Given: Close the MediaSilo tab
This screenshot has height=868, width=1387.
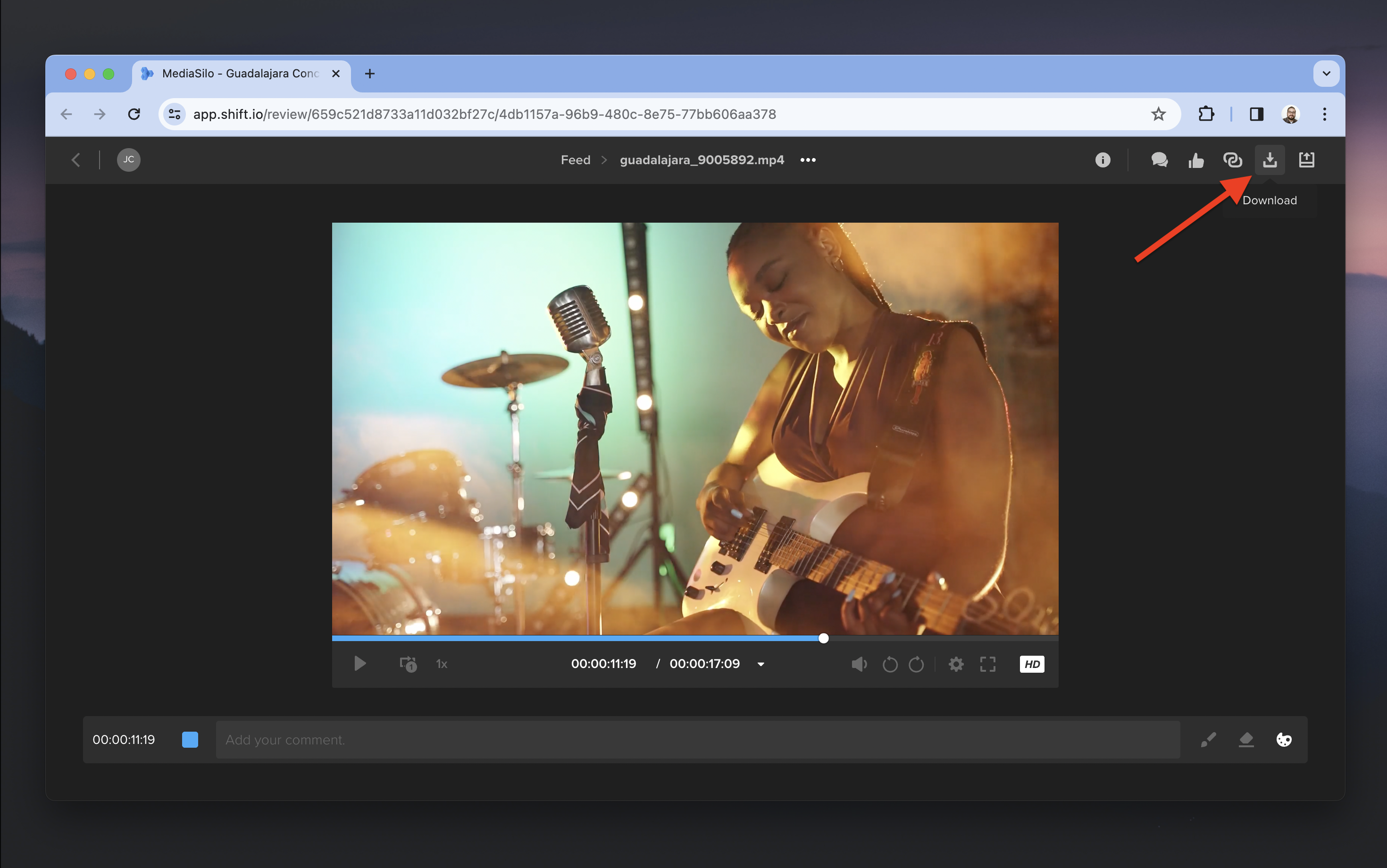Looking at the screenshot, I should point(336,74).
